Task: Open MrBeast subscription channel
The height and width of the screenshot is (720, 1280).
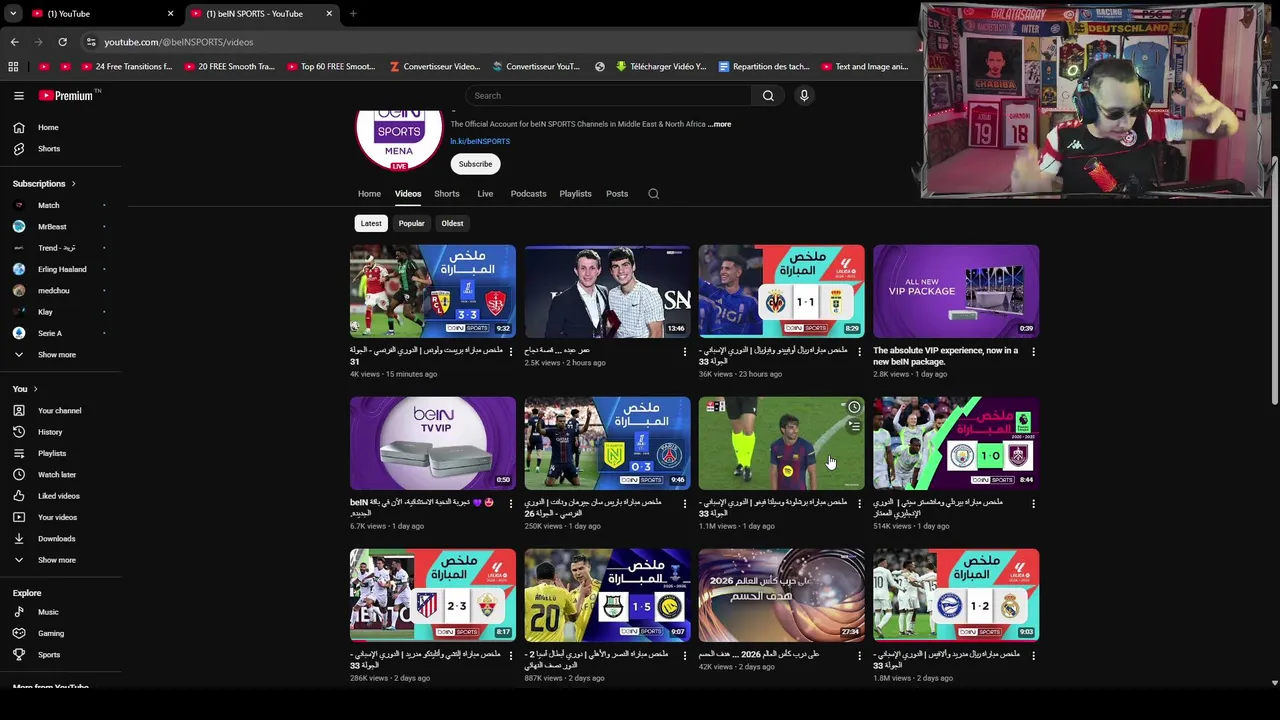Action: click(52, 227)
